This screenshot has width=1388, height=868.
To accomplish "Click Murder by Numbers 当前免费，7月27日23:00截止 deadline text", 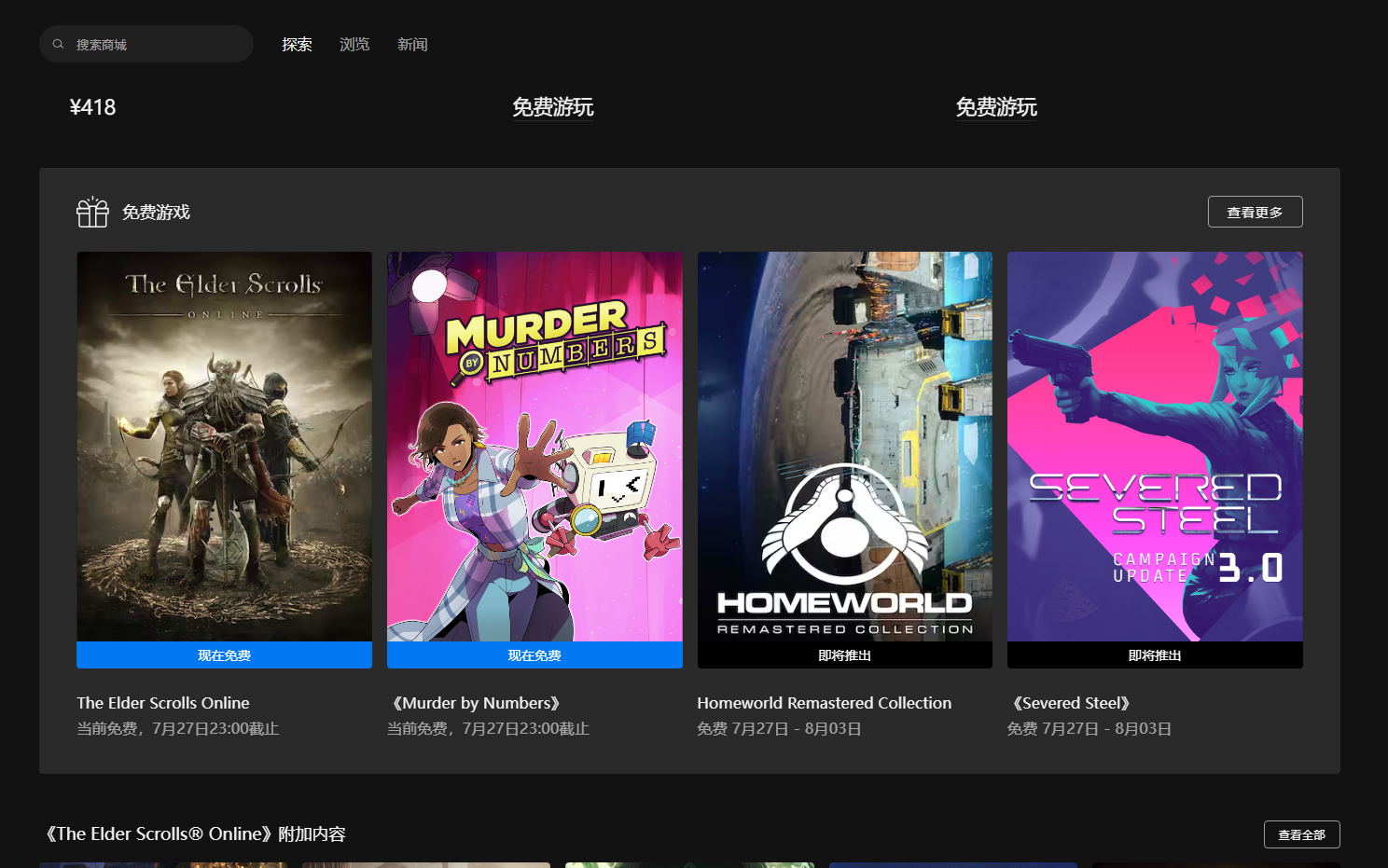I will 488,728.
